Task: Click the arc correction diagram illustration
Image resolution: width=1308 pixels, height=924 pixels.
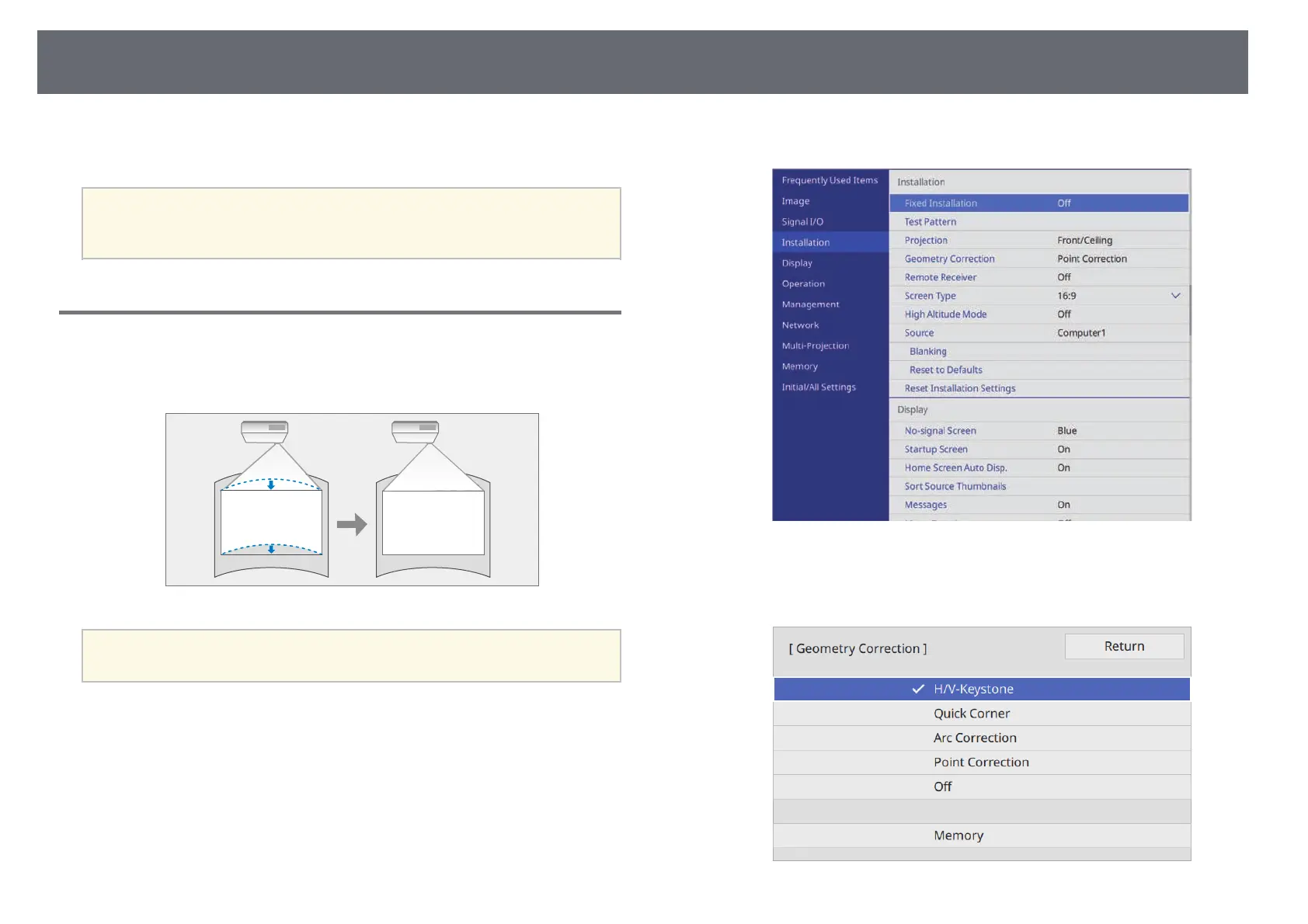Action: [352, 499]
